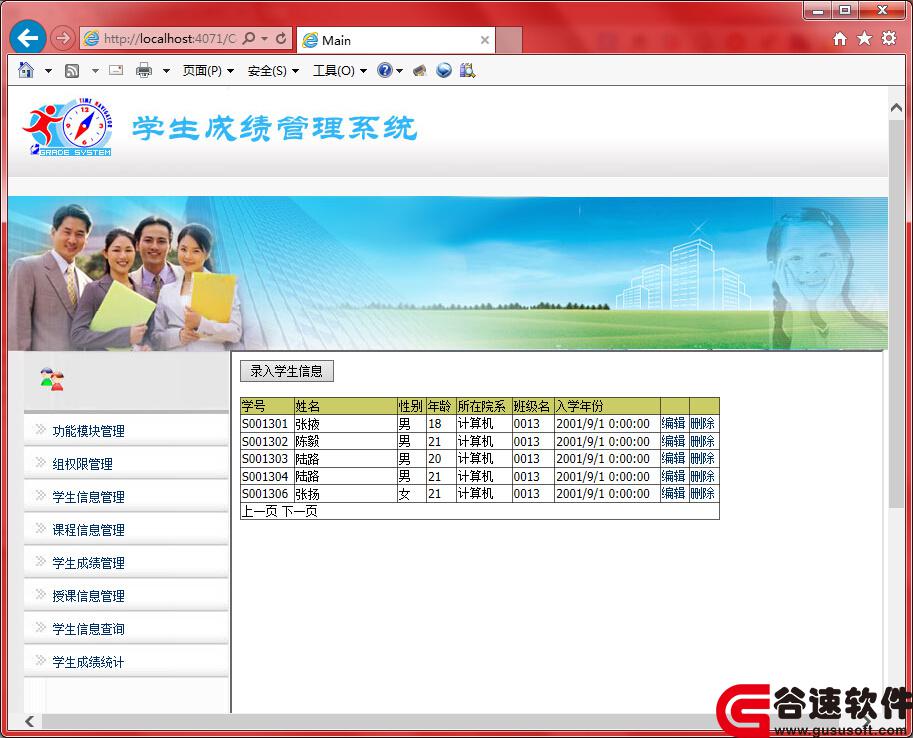Click the localhost URL address field

(x=169, y=38)
